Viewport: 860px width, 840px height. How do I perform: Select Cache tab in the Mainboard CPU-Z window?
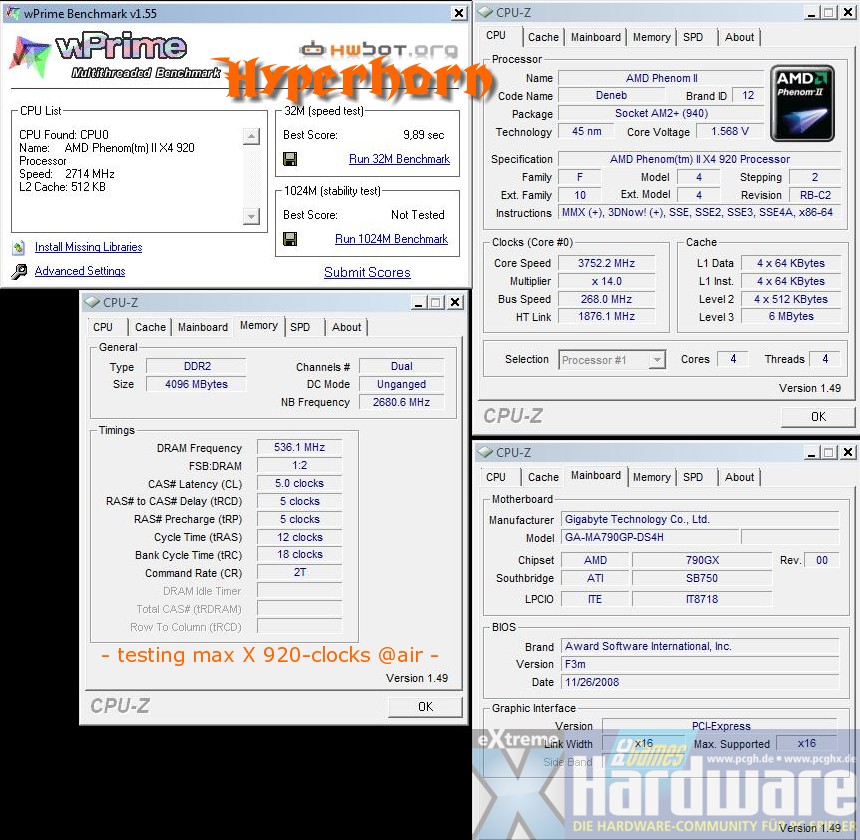(543, 477)
